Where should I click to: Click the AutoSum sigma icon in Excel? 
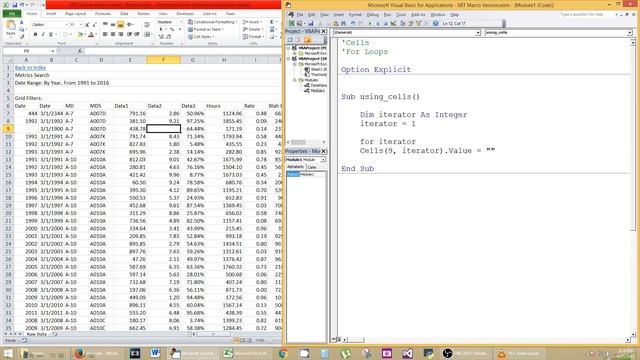272,22
